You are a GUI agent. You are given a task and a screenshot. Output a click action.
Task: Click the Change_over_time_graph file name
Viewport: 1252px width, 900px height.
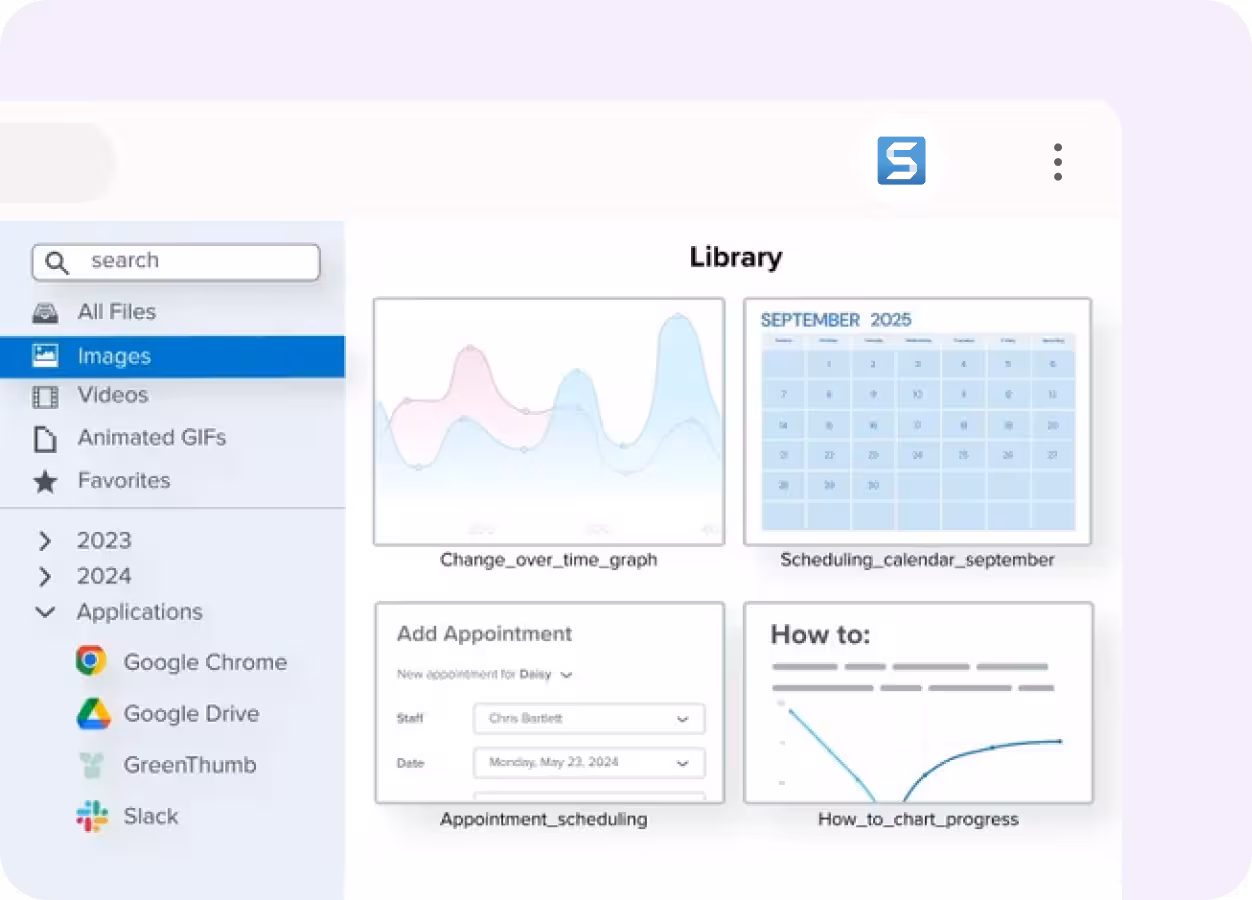(549, 560)
